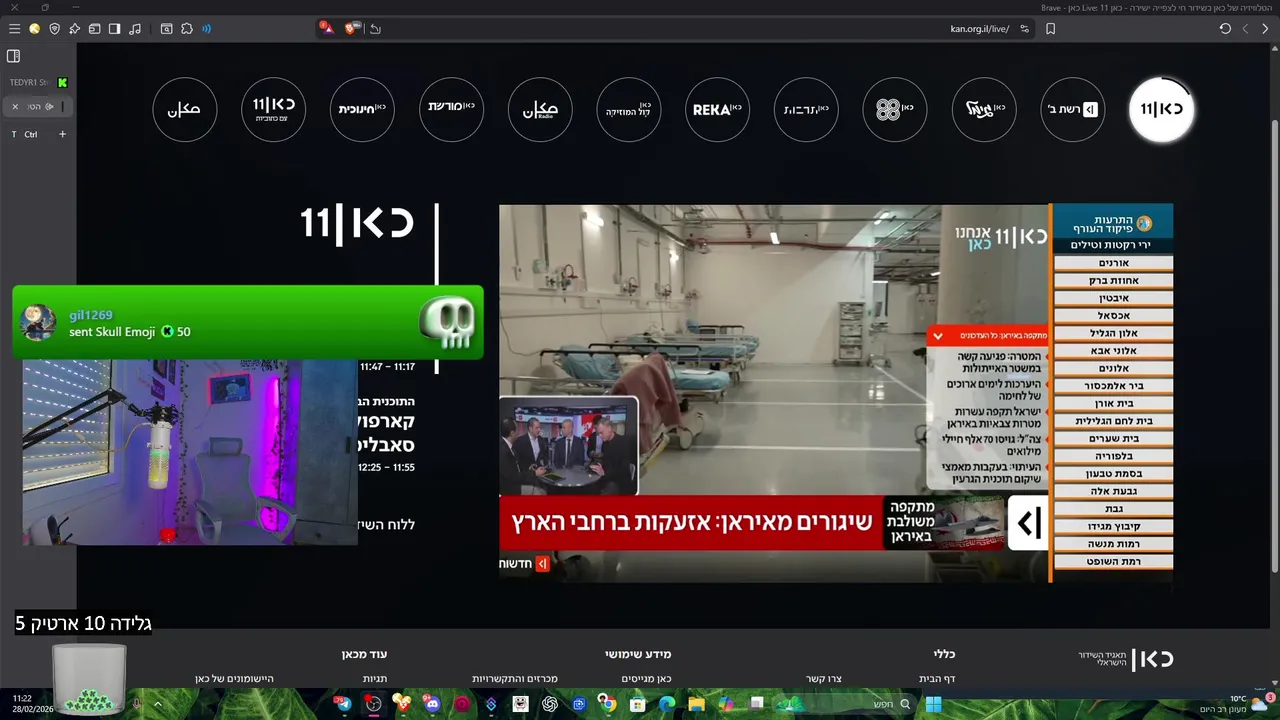Viewport: 1280px width, 720px height.
Task: Open Google Chrome from taskbar
Action: [x=607, y=704]
